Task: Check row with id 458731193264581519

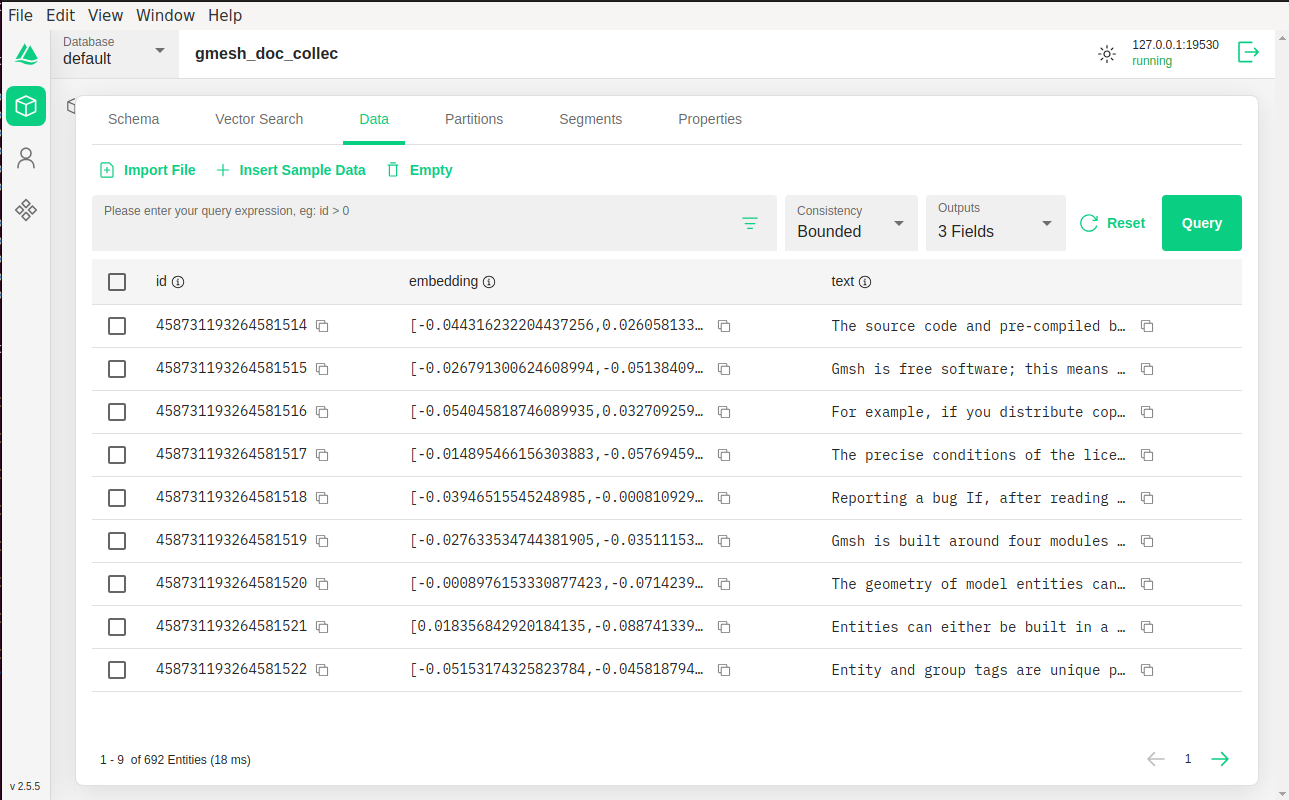Action: point(117,541)
